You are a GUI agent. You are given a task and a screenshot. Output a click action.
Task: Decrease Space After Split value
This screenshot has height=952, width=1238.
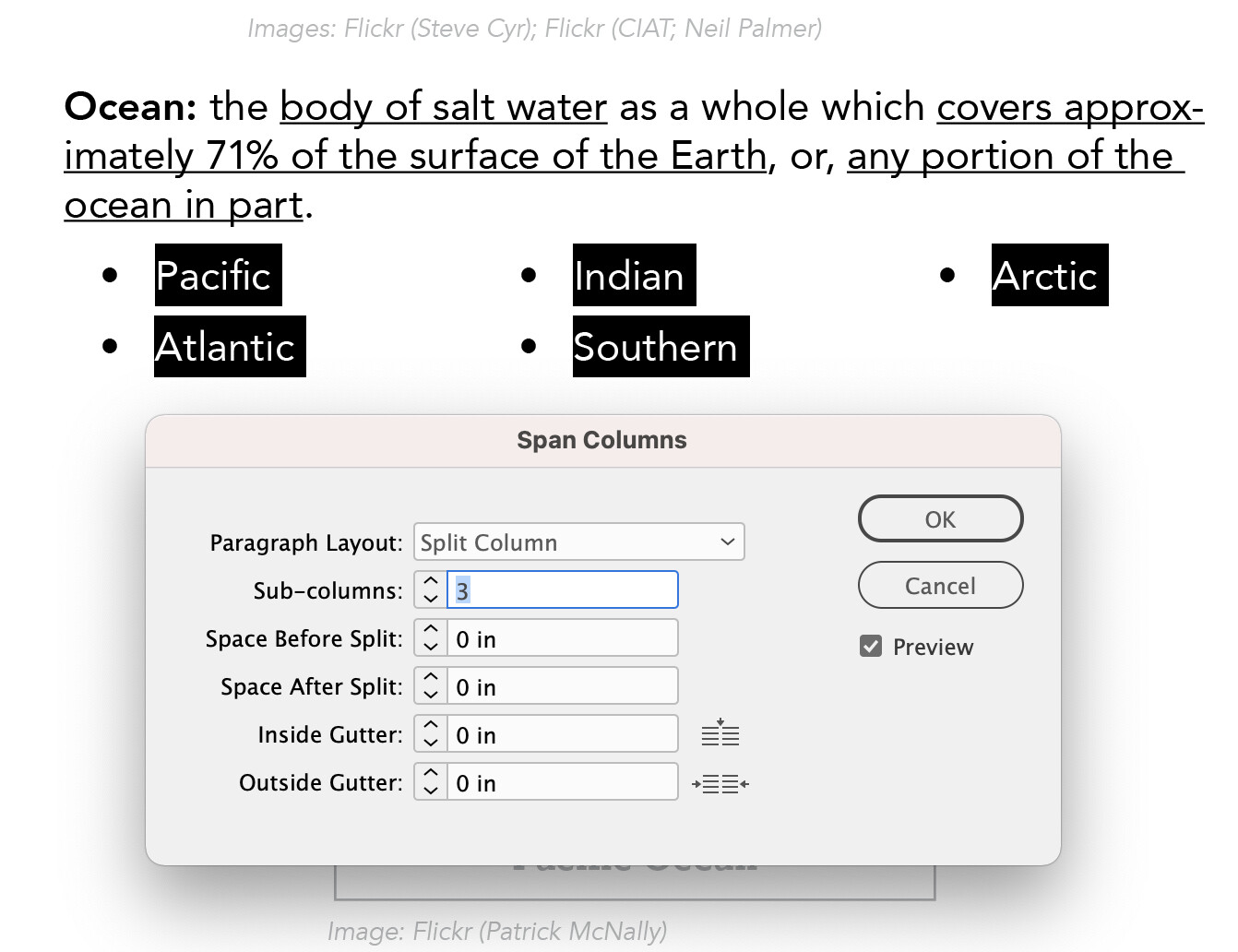coord(430,695)
